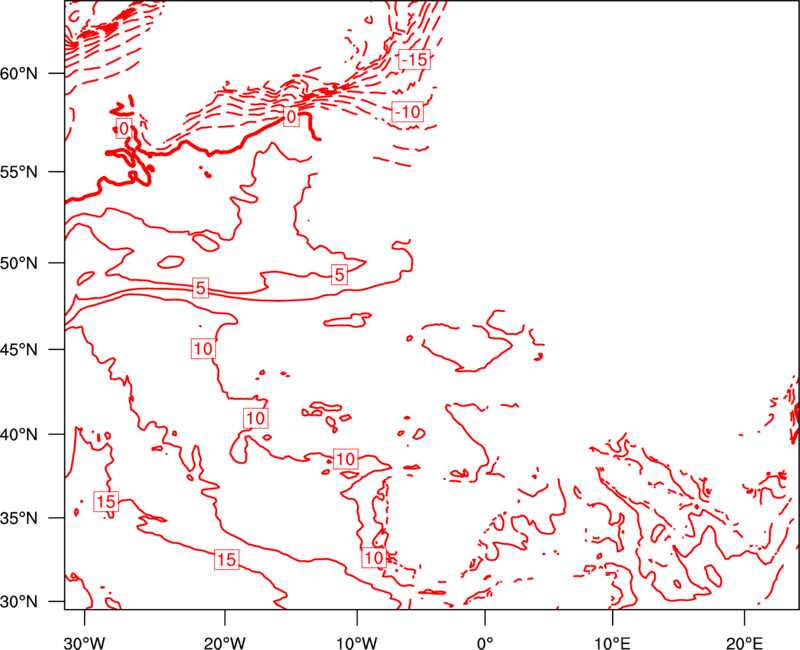Click the 30°N latitude axis label

[x=19, y=602]
